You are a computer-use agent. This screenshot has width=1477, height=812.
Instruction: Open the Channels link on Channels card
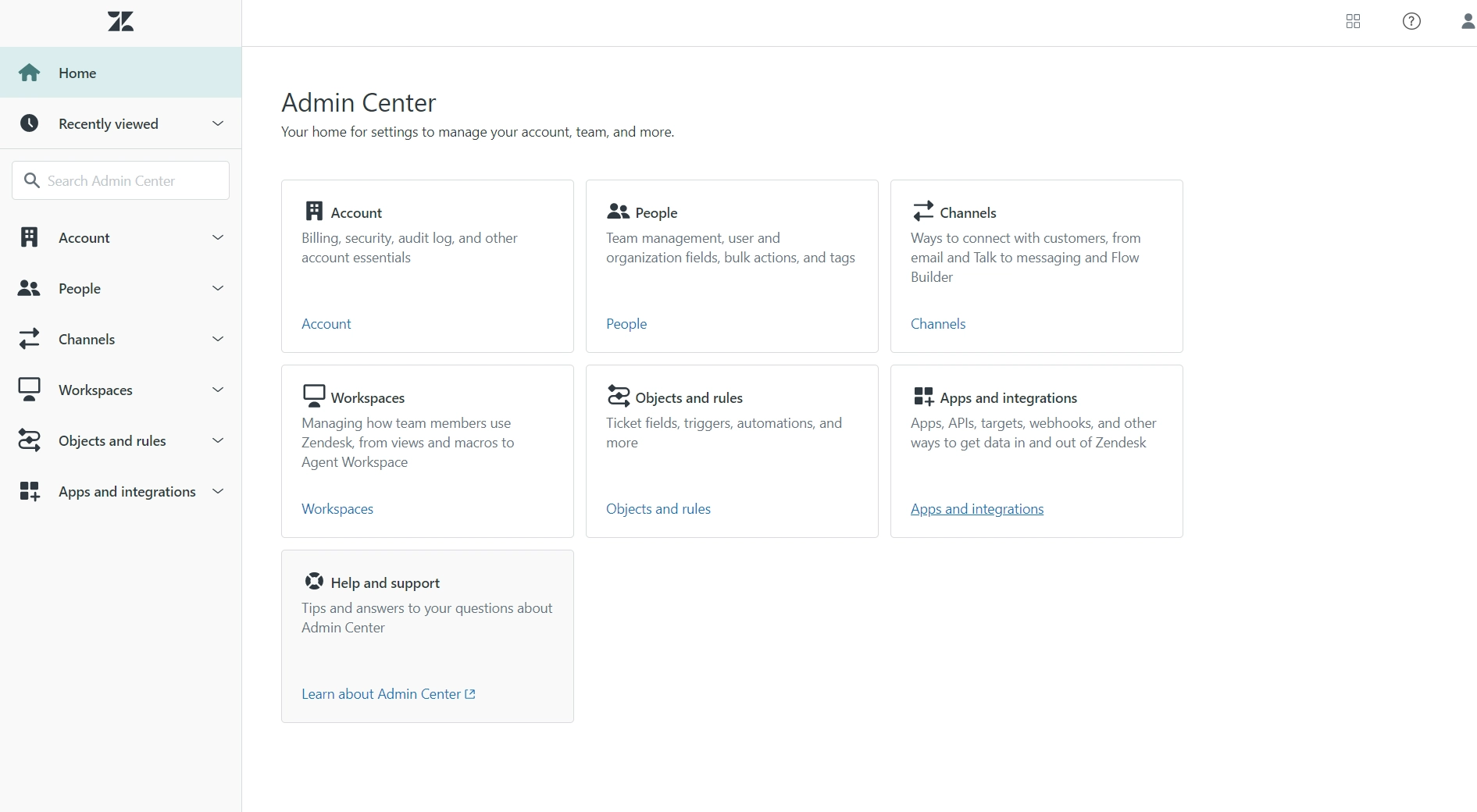point(938,323)
